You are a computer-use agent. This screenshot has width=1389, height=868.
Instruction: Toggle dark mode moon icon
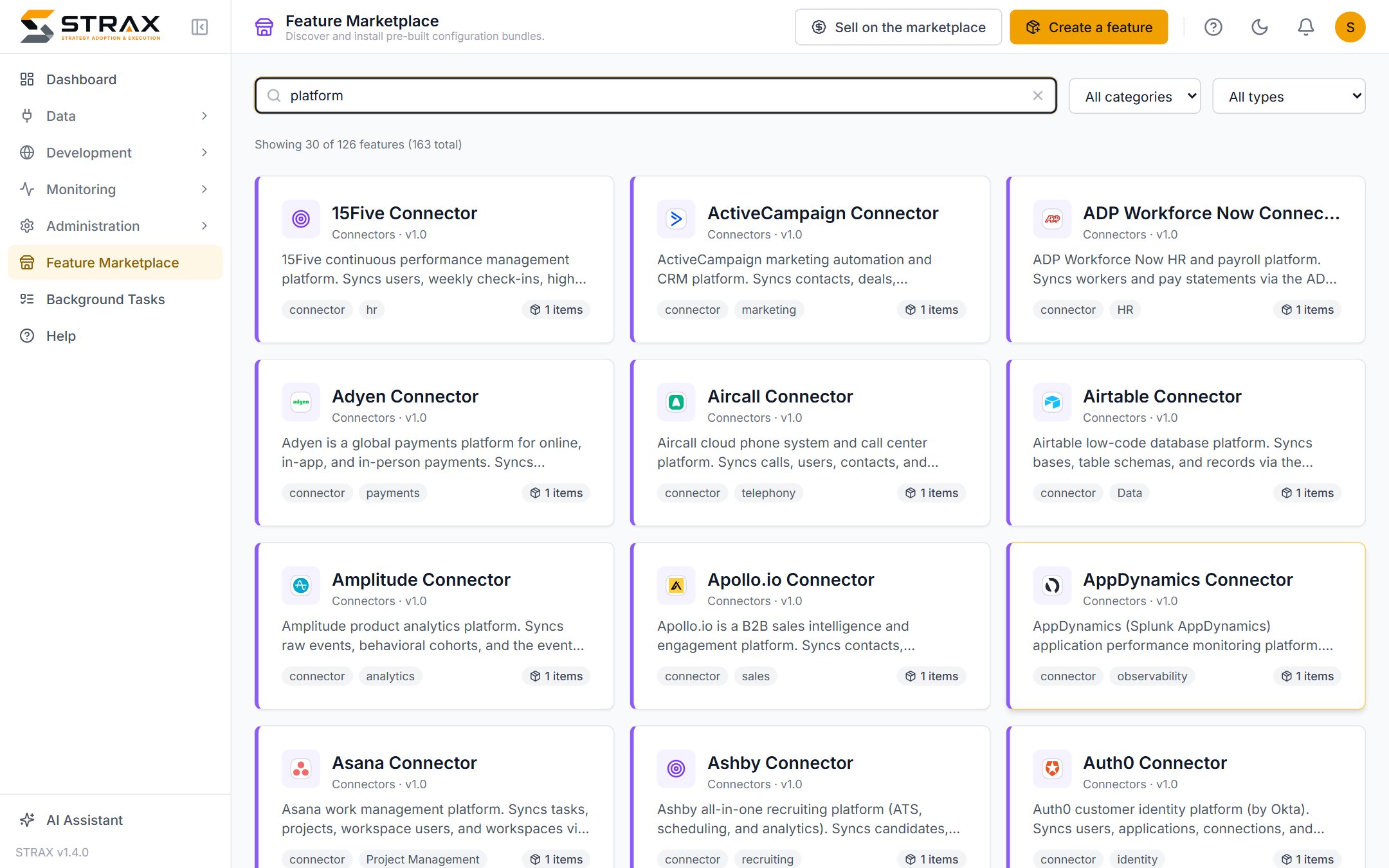(1259, 27)
